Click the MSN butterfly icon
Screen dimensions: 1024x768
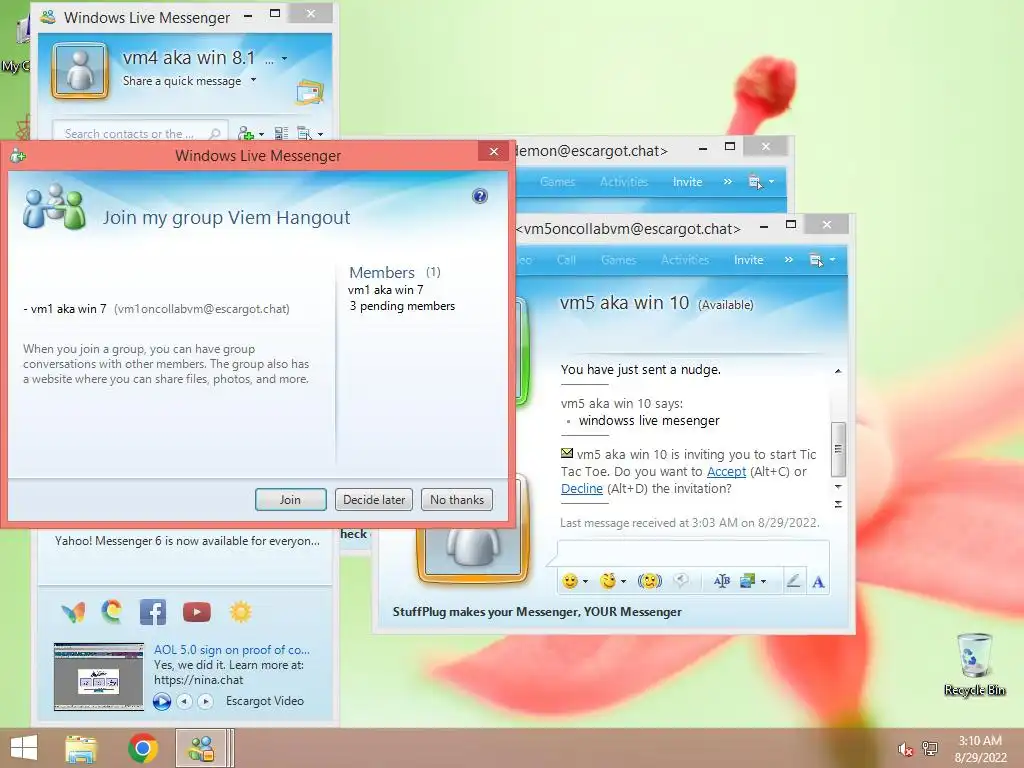[73, 612]
